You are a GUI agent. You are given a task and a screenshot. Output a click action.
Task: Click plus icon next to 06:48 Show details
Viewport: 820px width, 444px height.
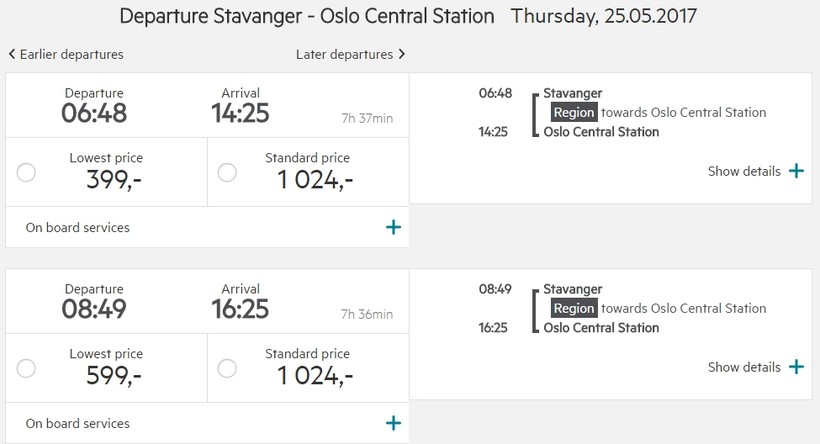(x=796, y=171)
